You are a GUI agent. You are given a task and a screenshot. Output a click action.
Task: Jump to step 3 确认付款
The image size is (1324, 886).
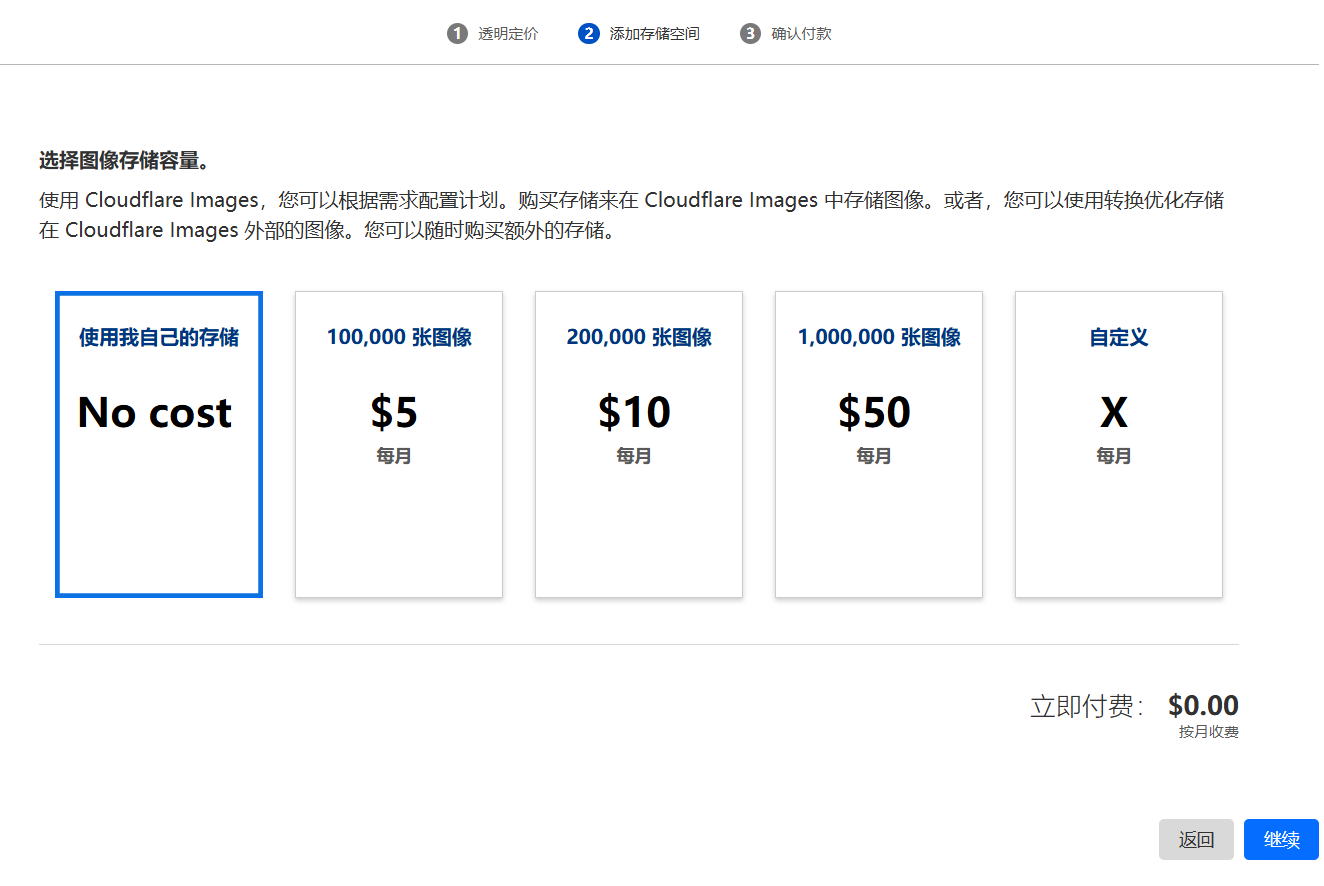click(786, 34)
